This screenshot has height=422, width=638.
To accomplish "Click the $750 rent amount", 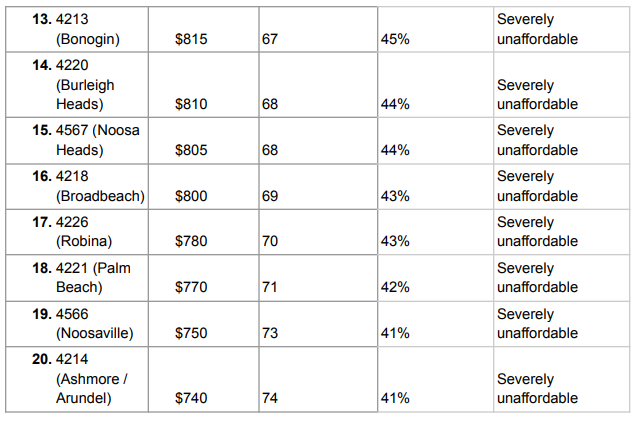I will click(x=191, y=333).
